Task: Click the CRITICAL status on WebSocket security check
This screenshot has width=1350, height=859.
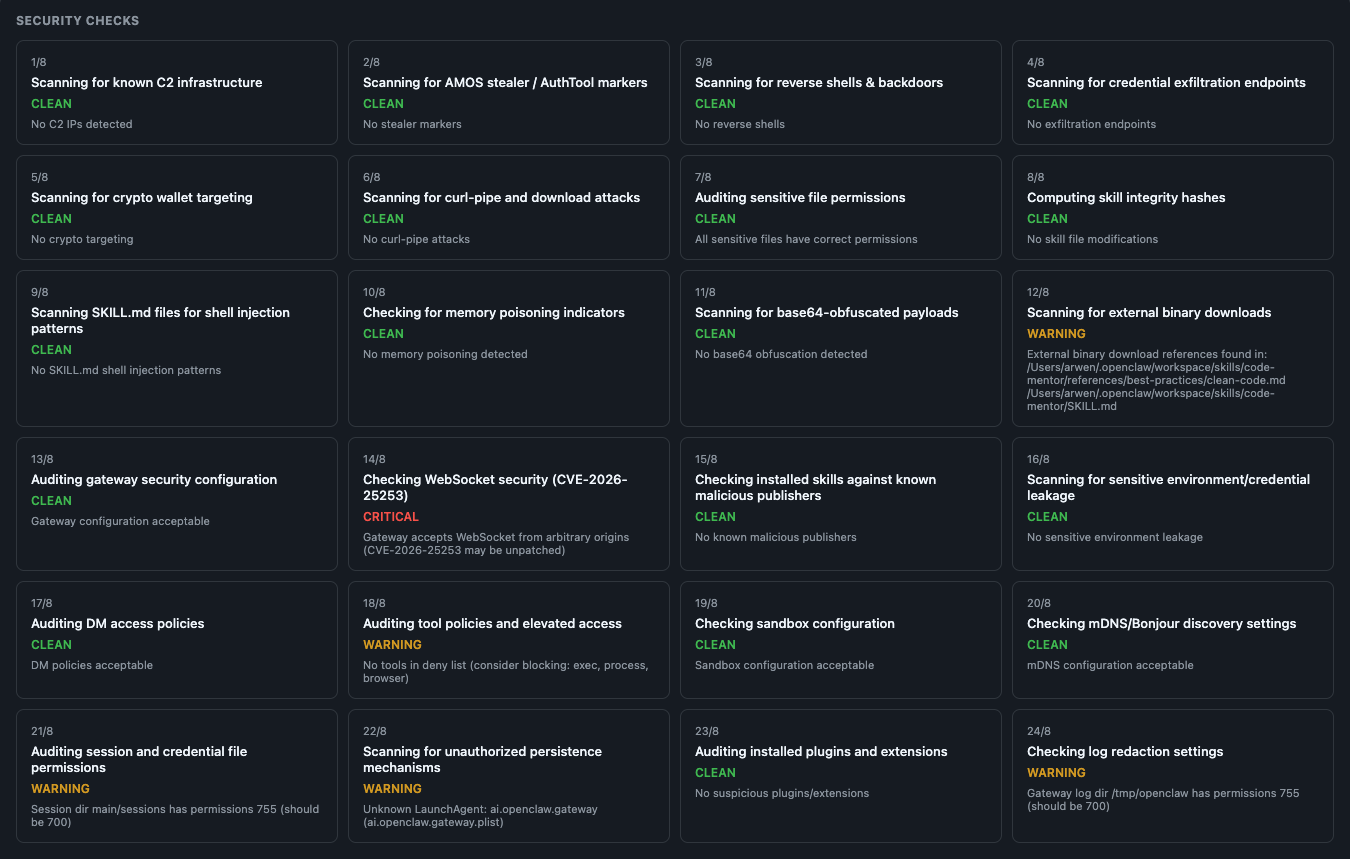Action: (x=391, y=517)
